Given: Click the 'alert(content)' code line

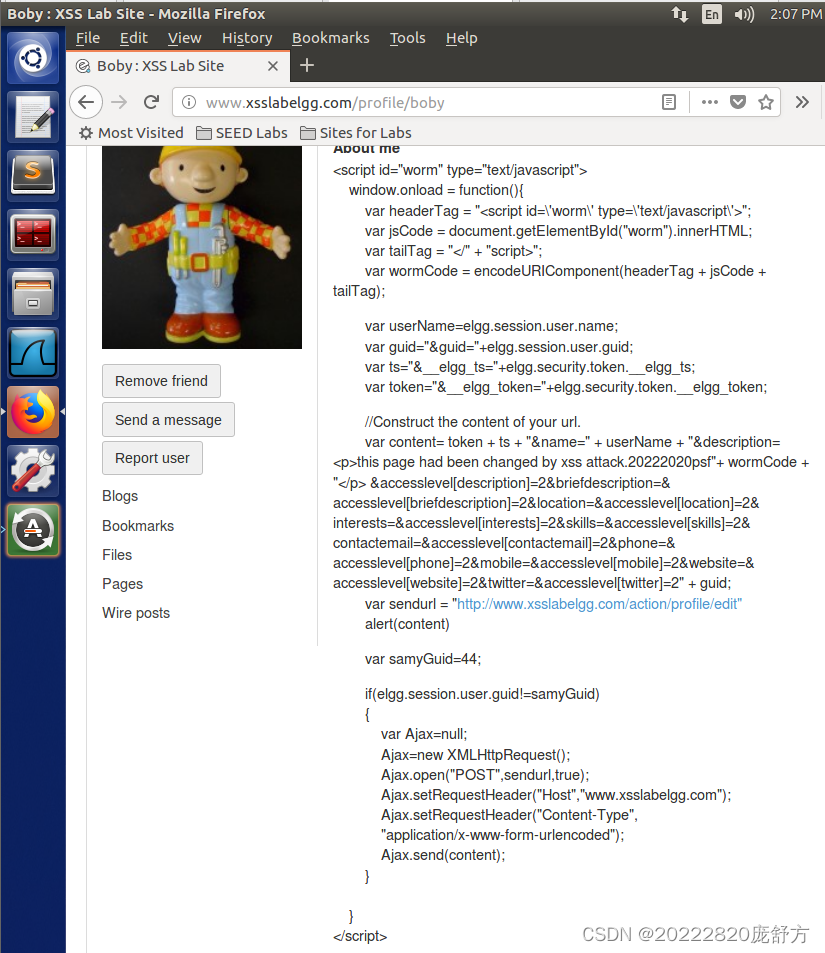Looking at the screenshot, I should tap(407, 624).
